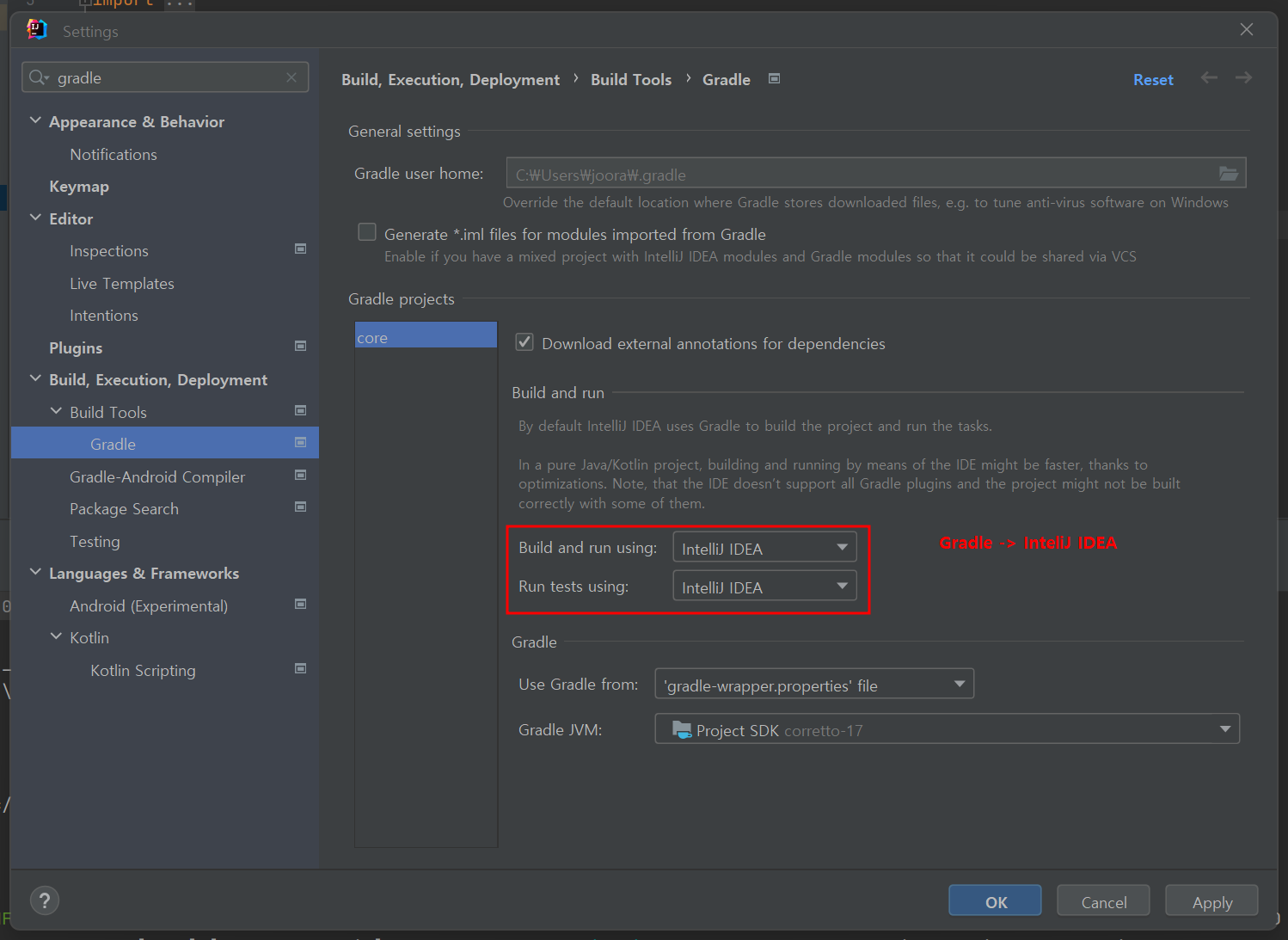Screen dimensions: 1288x940
Task: Collapse the Languages & Frameworks section
Action: (x=35, y=572)
